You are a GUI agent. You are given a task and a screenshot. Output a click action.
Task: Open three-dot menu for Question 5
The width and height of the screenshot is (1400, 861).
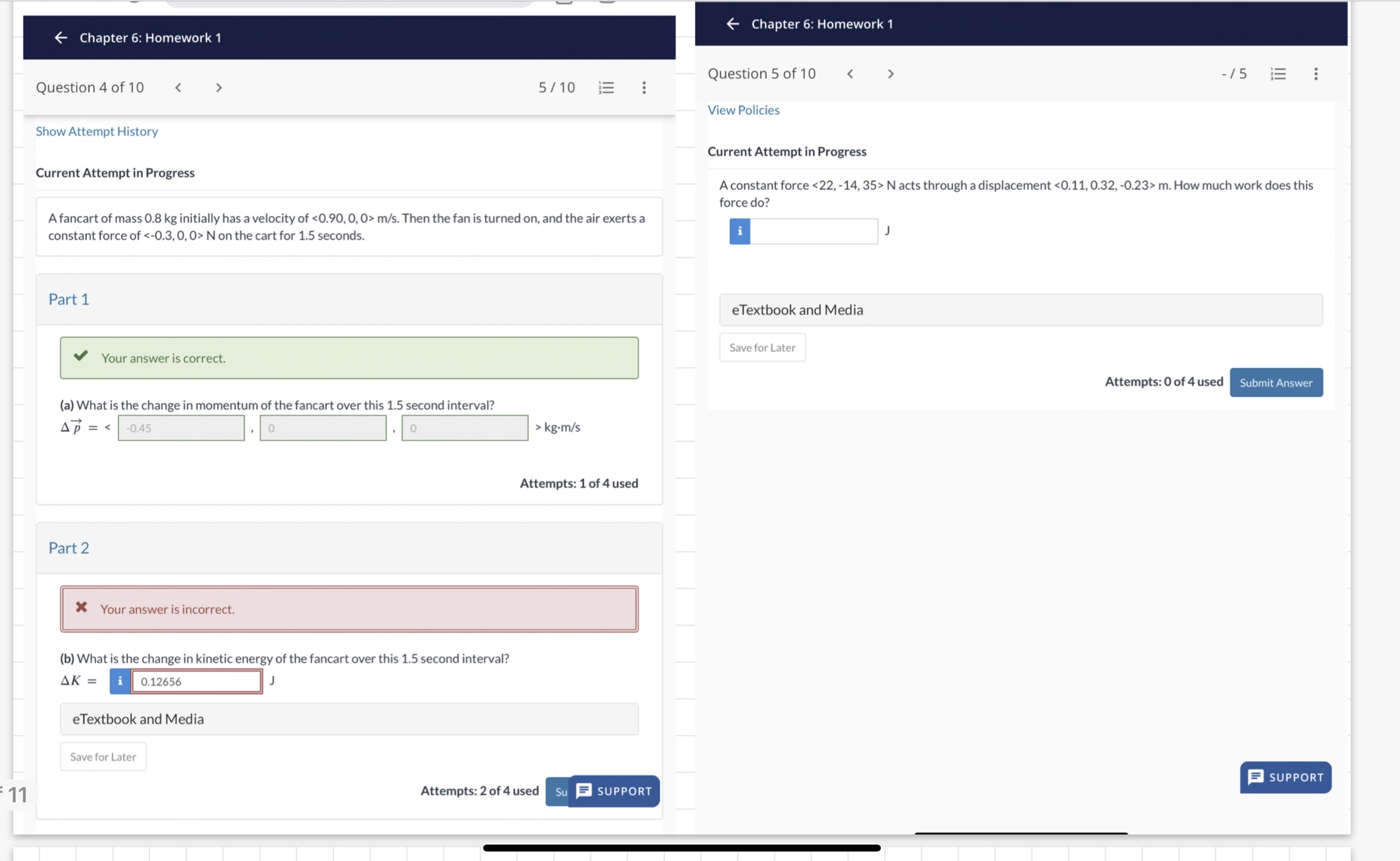coord(1315,74)
